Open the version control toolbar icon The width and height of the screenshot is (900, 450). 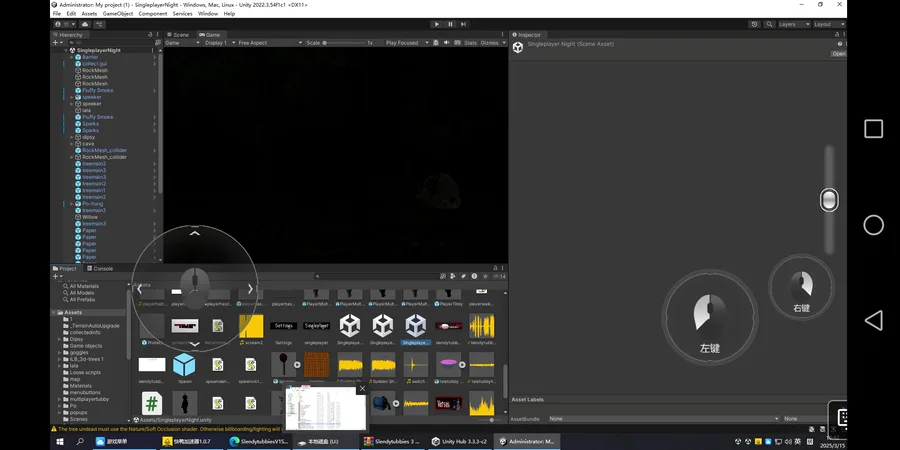(x=100, y=24)
